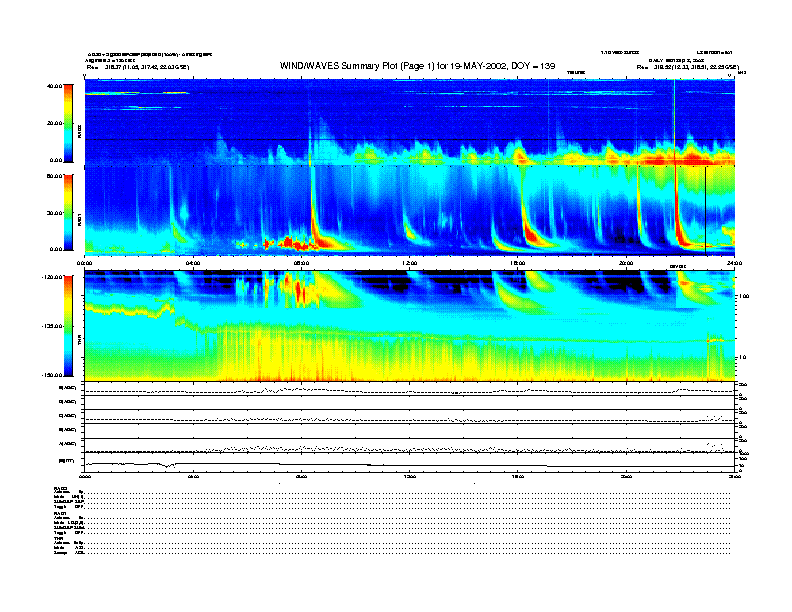Click the 10 frequency label right of TNR
Screen dimensions: 792x612
[x=743, y=358]
